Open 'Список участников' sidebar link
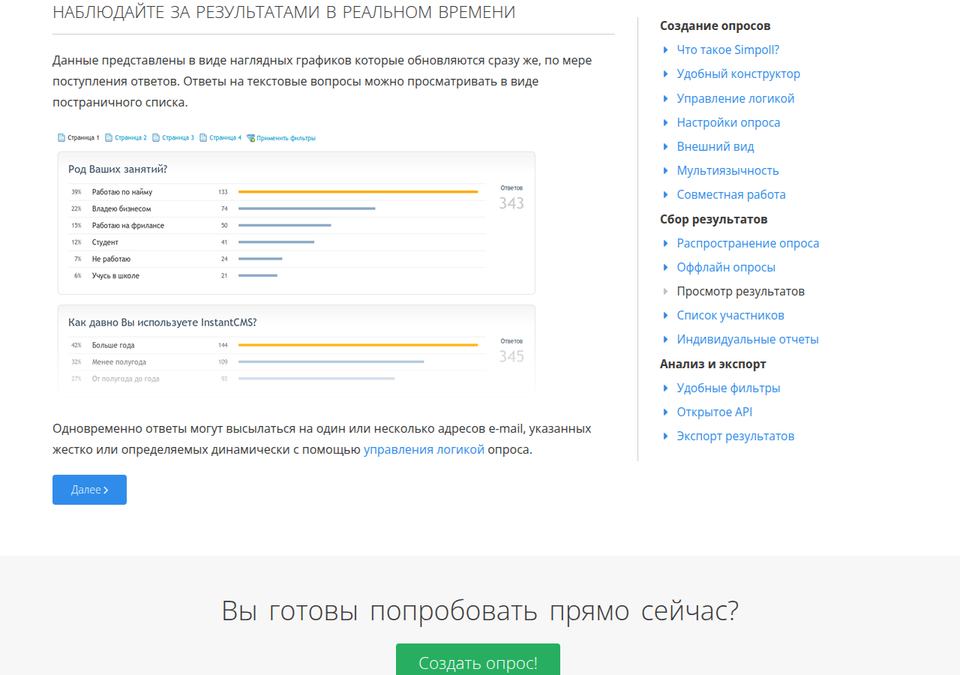960x675 pixels. pos(730,315)
